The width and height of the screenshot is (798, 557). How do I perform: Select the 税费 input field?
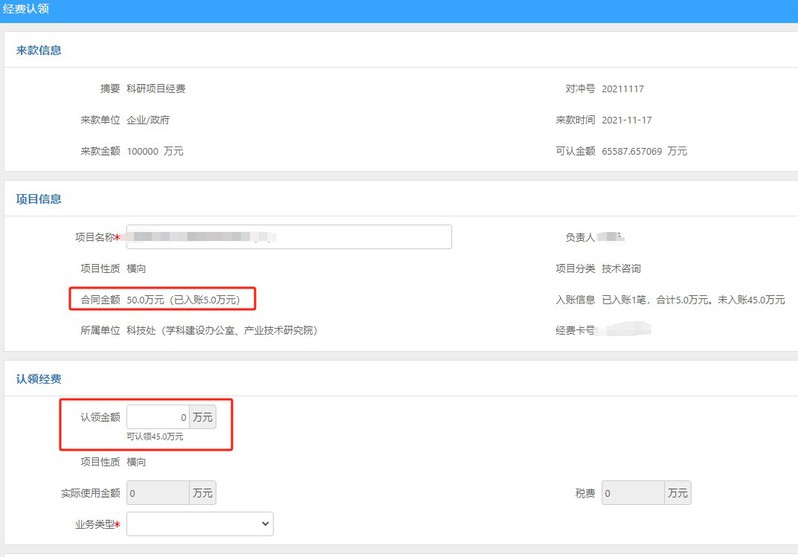click(x=633, y=493)
